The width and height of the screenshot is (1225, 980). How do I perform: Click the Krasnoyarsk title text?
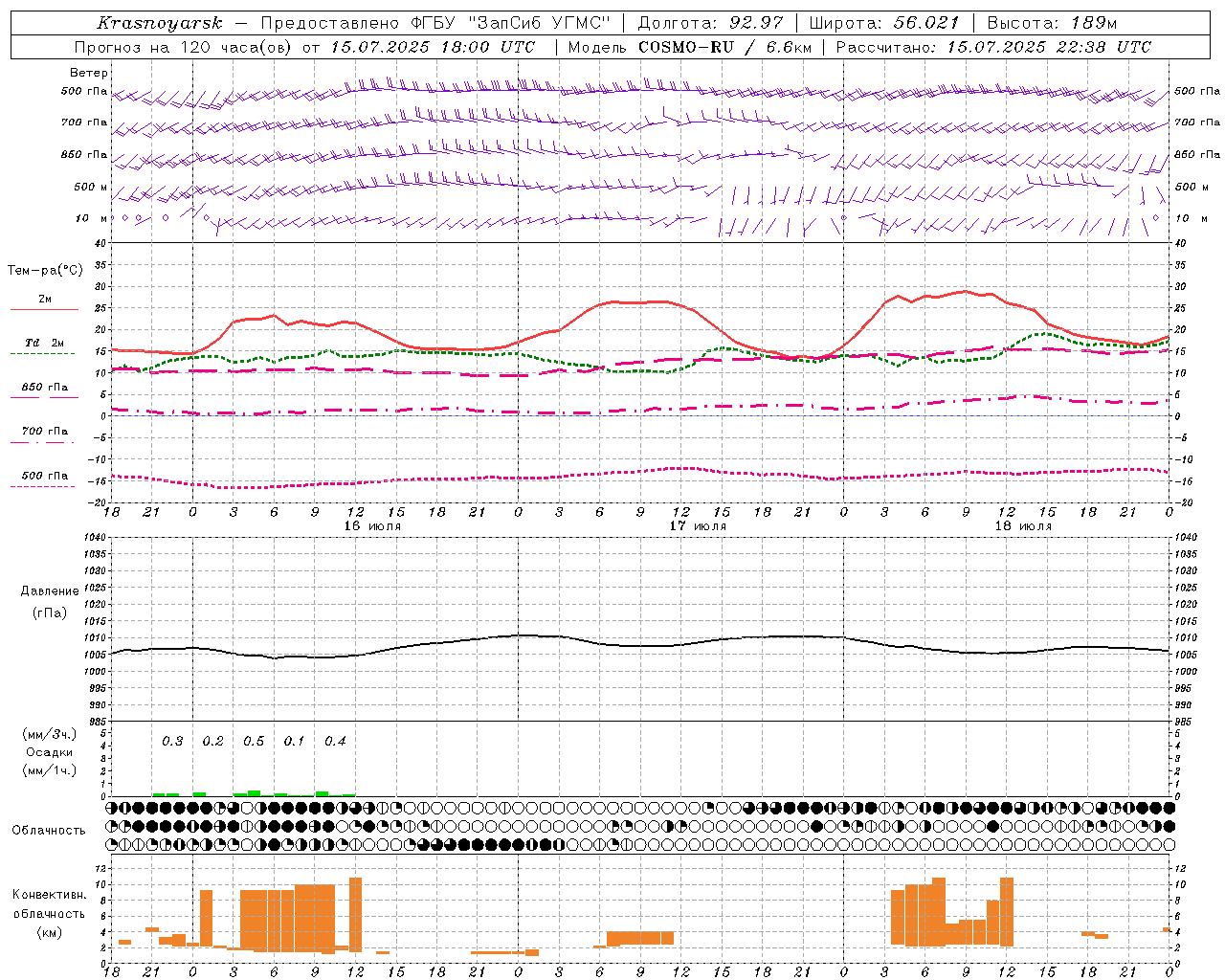point(160,24)
